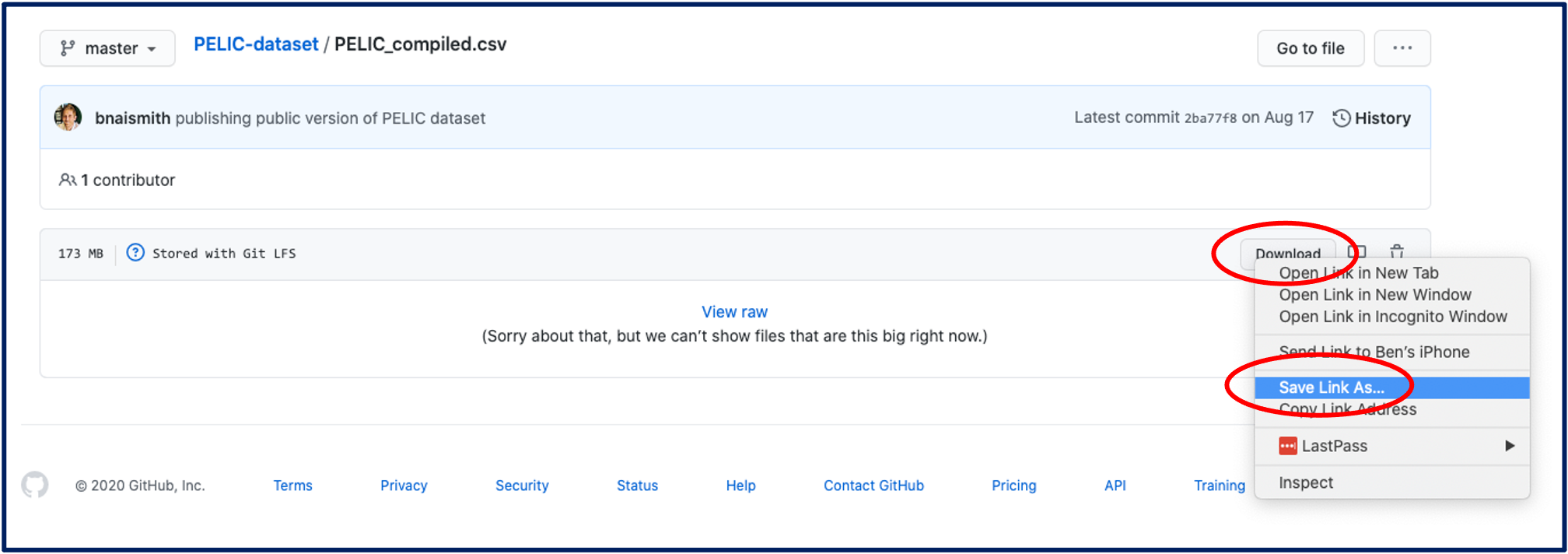The width and height of the screenshot is (1568, 554).
Task: Open the API footer link
Action: 1115,486
